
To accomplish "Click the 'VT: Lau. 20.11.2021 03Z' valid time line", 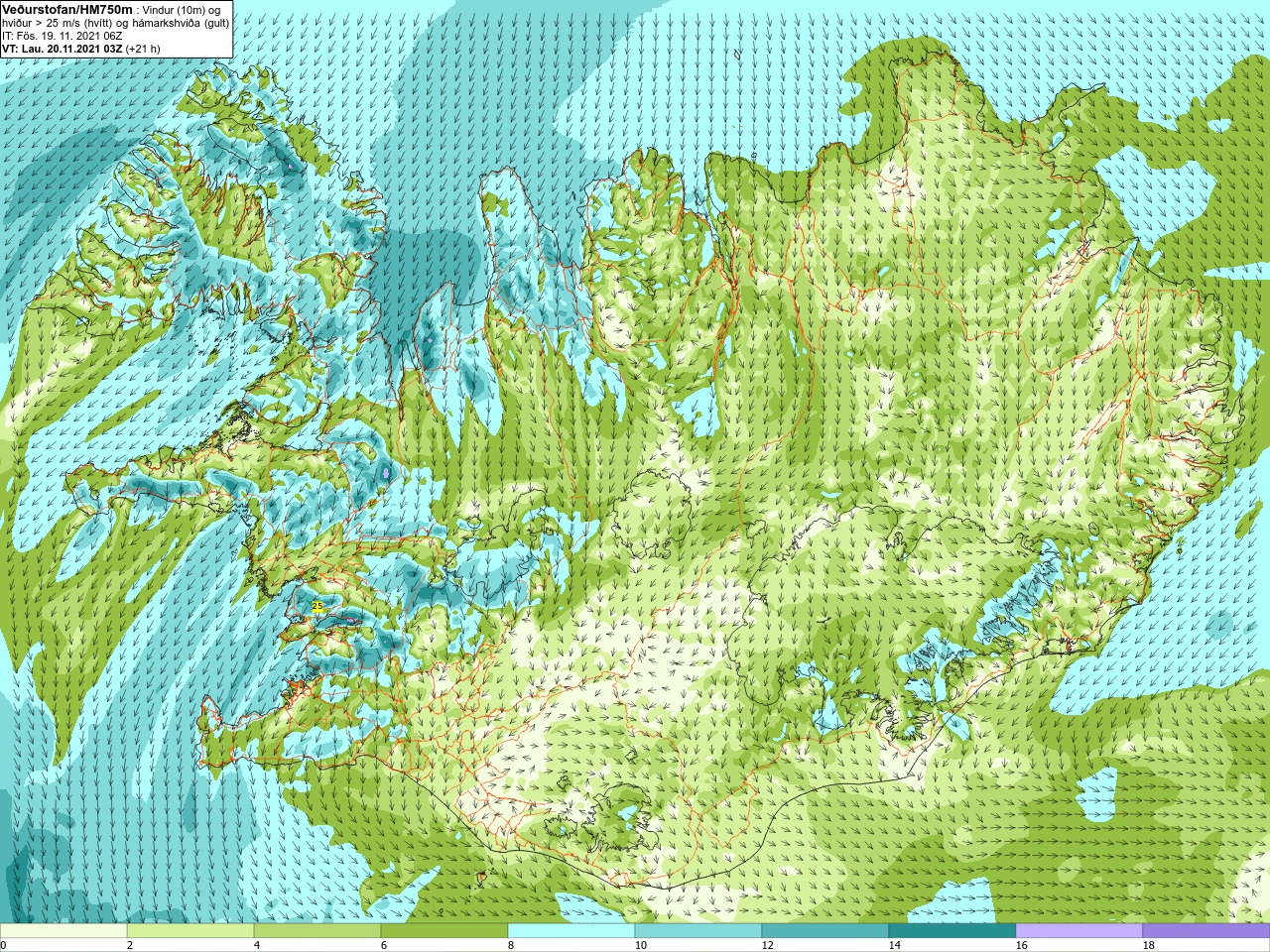I will (x=62, y=49).
